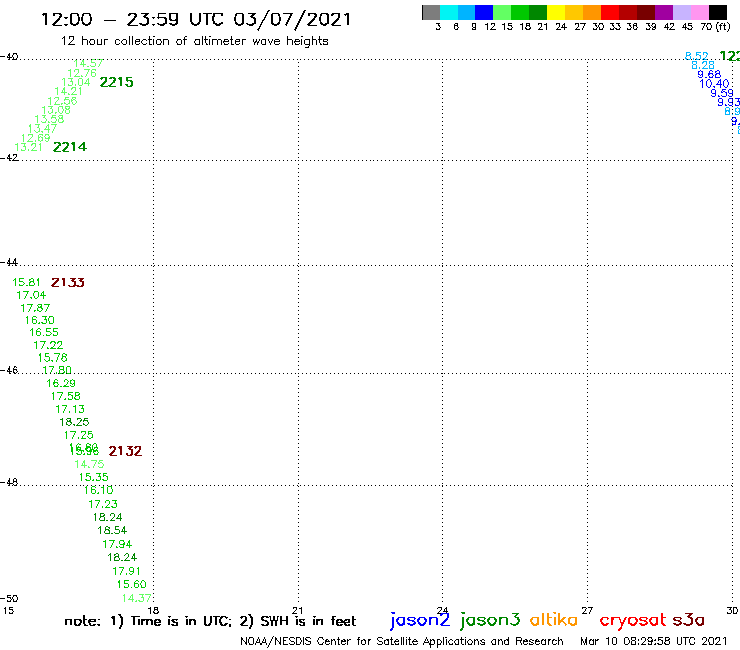740x650 pixels.
Task: Click the '70 (ft)' legend unit label
Action: pyautogui.click(x=715, y=26)
